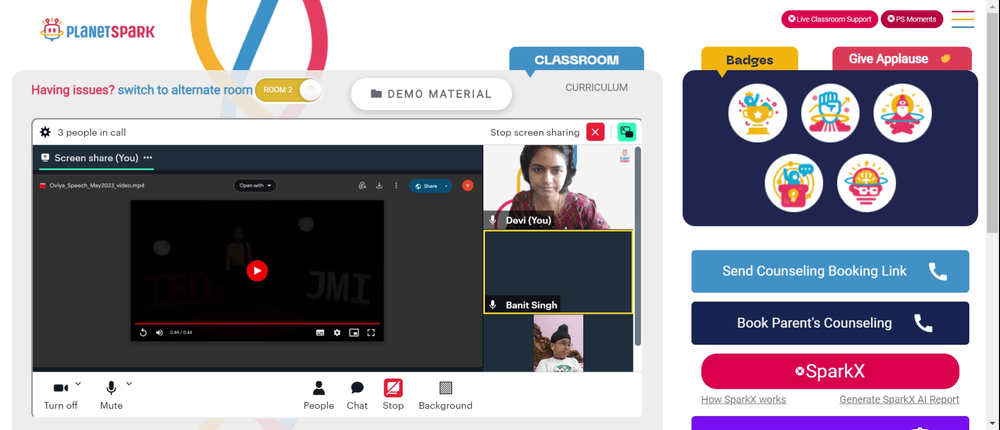Turn off the camera

[61, 395]
